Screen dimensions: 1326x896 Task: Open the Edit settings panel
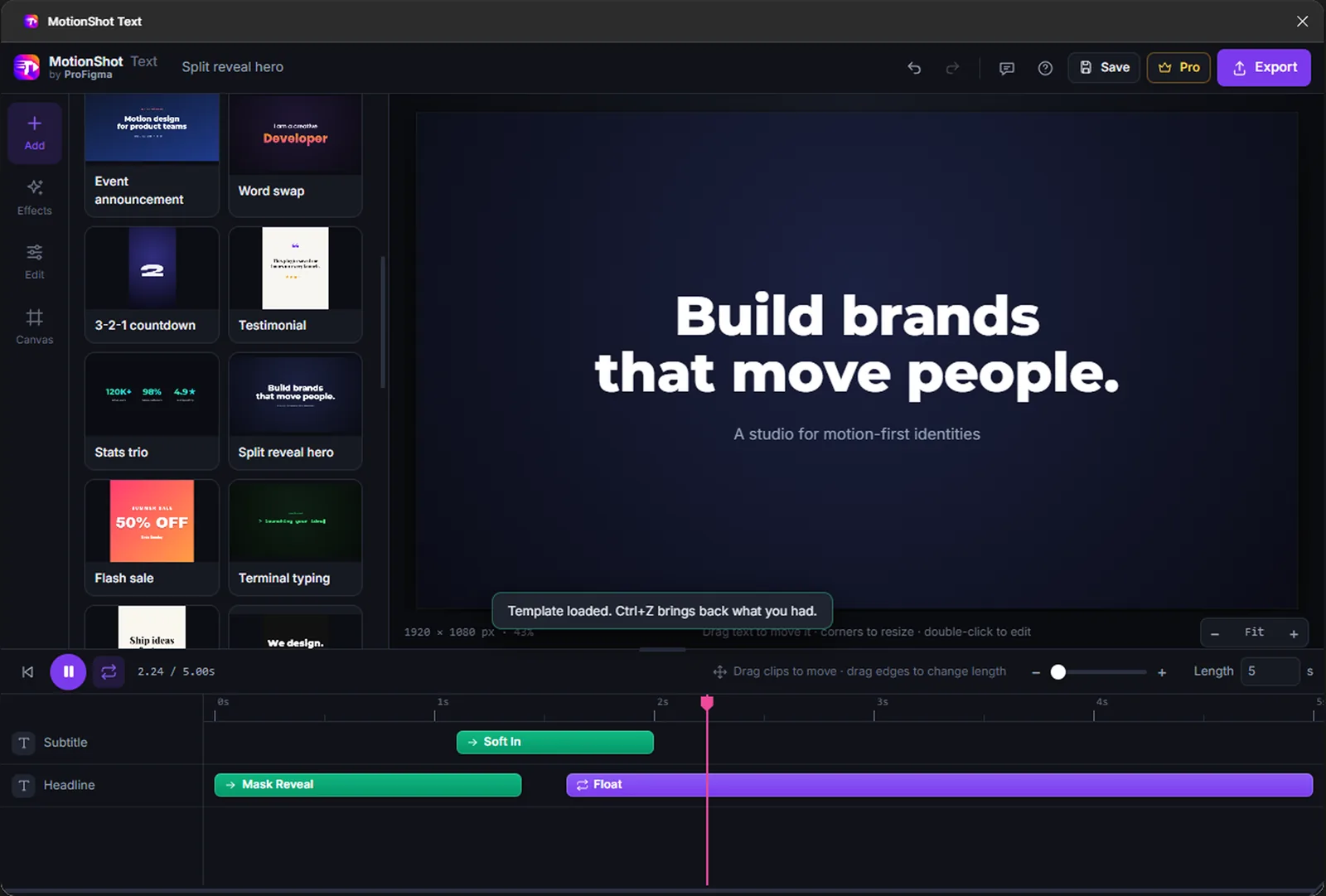pos(34,262)
